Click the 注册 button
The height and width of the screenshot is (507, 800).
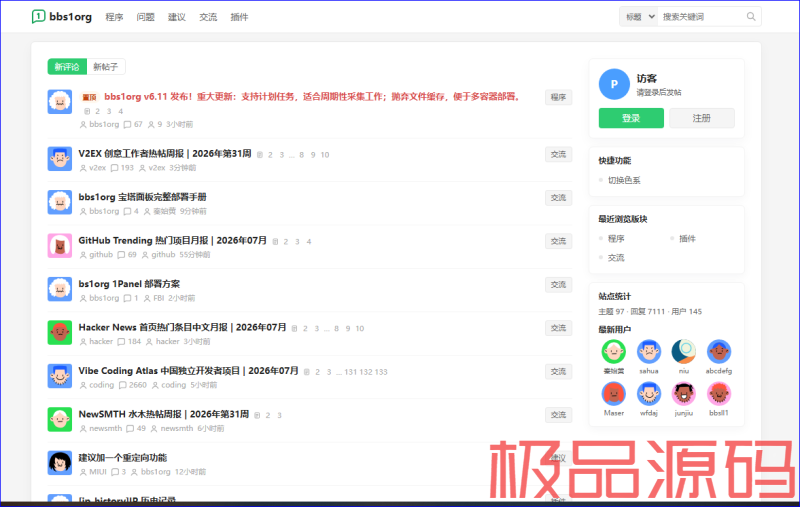coord(702,118)
